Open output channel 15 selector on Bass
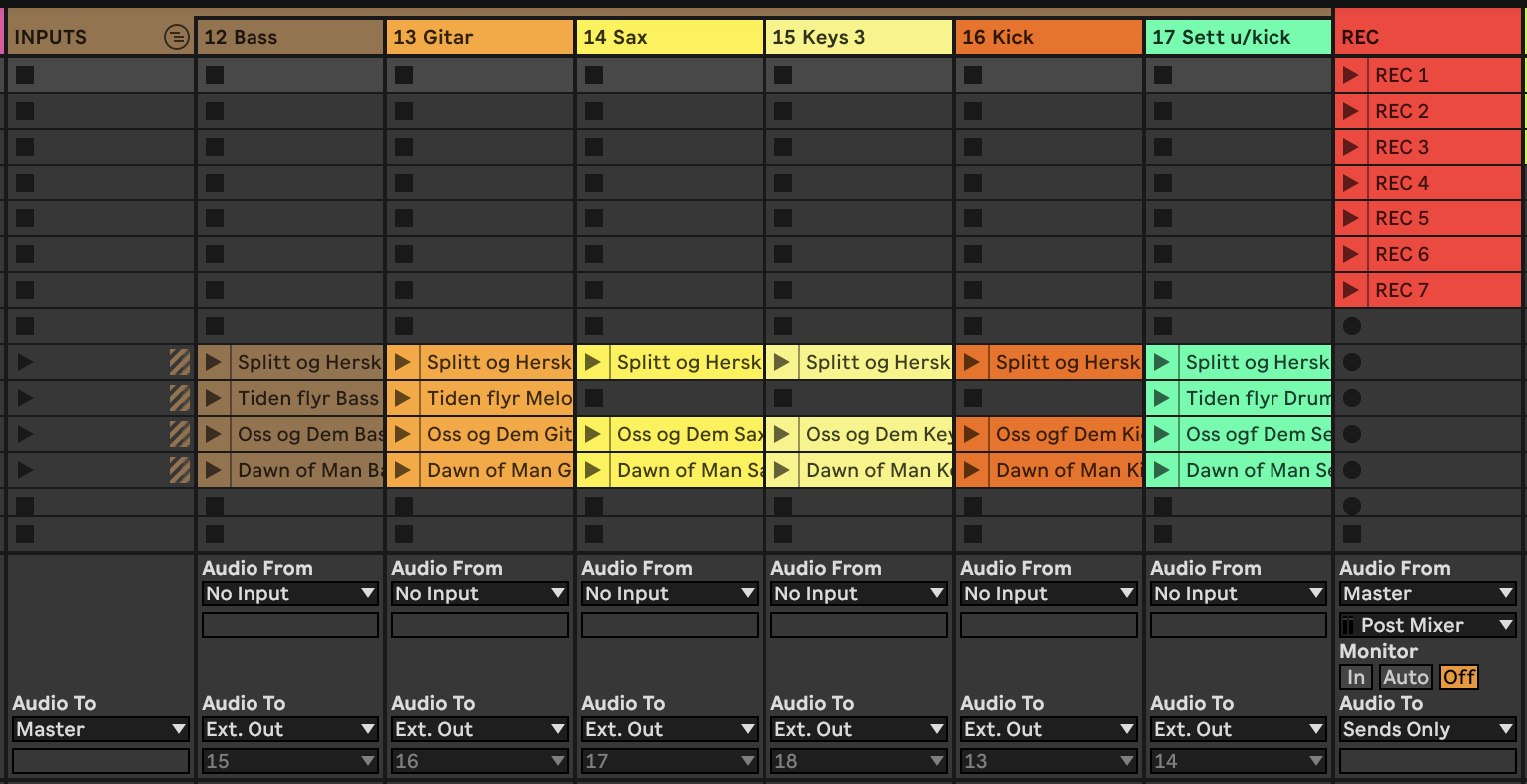The width and height of the screenshot is (1527, 784). click(289, 761)
